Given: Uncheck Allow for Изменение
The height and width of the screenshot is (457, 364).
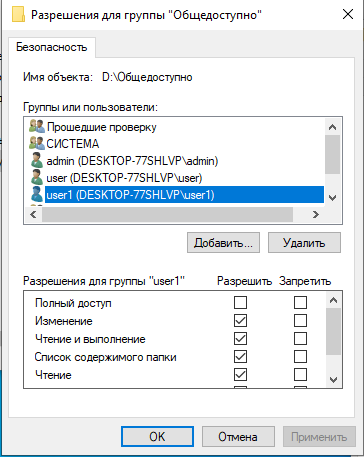Looking at the screenshot, I should pyautogui.click(x=240, y=321).
